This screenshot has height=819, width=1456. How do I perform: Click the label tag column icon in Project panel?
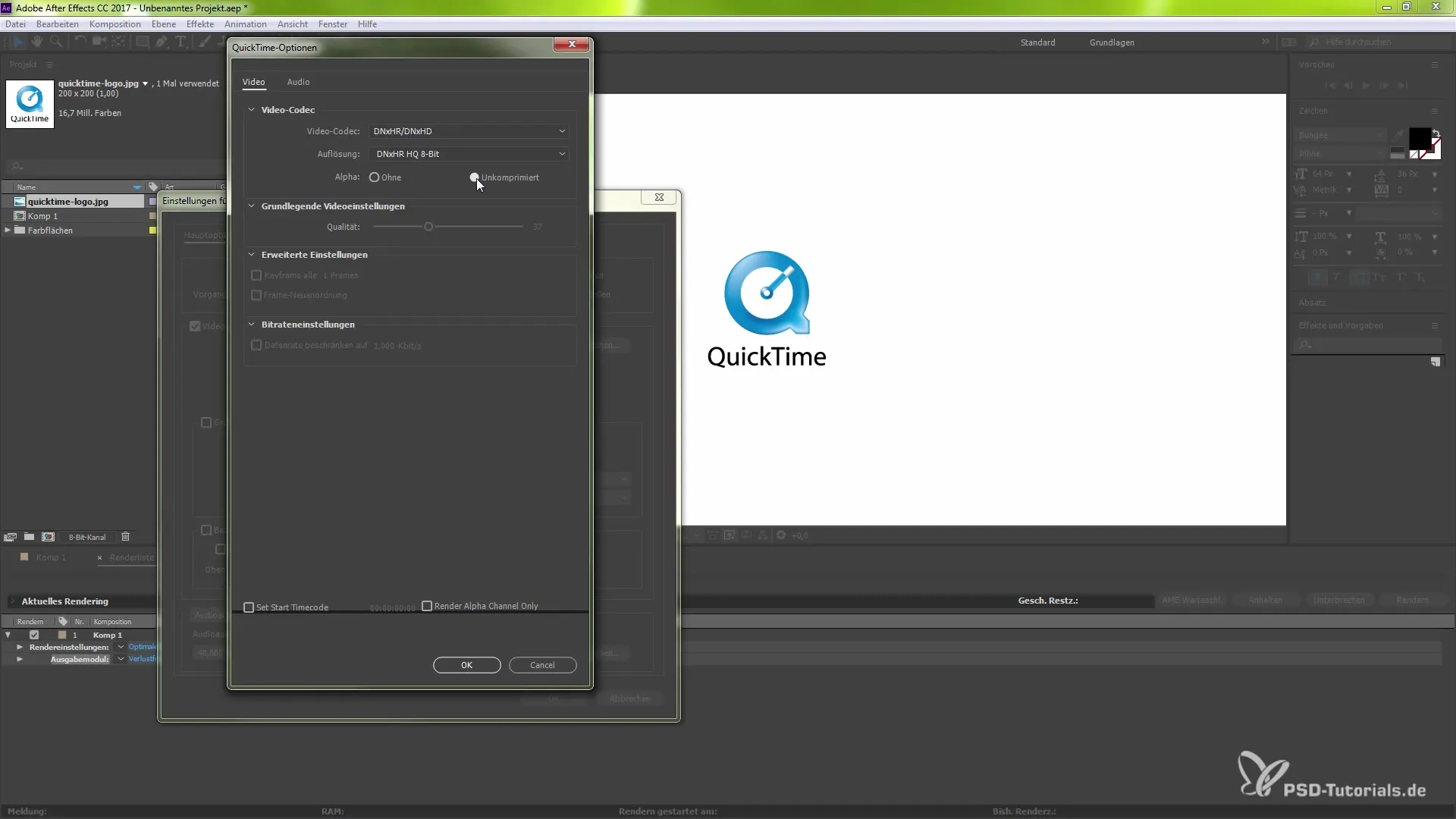153,187
